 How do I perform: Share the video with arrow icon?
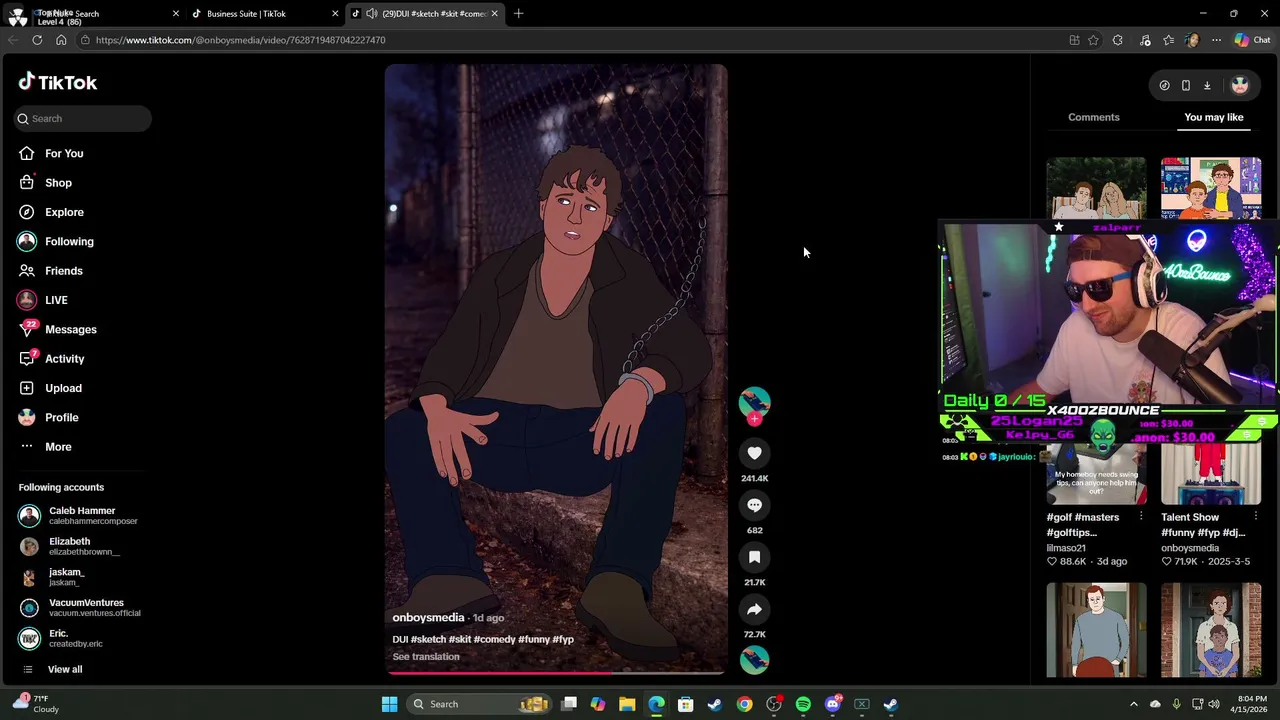pos(755,609)
